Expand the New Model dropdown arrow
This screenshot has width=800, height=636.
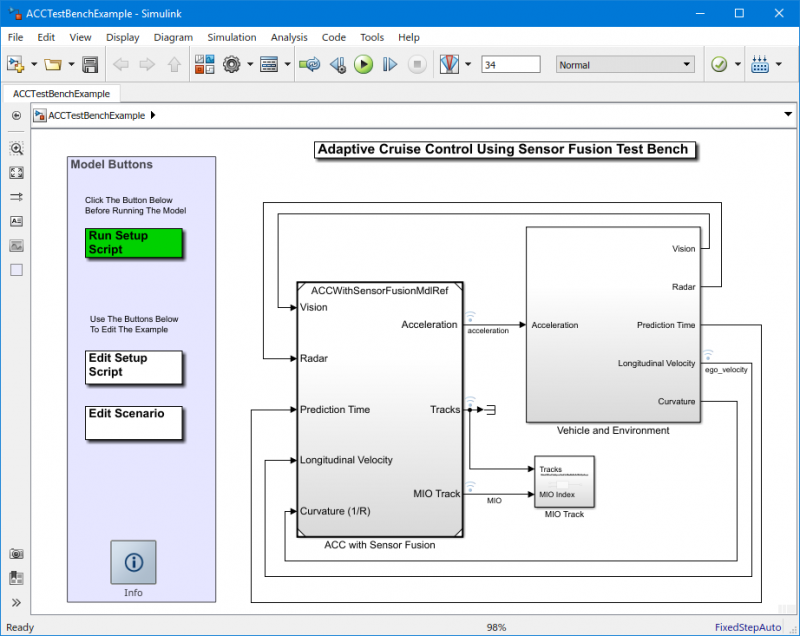[34, 65]
